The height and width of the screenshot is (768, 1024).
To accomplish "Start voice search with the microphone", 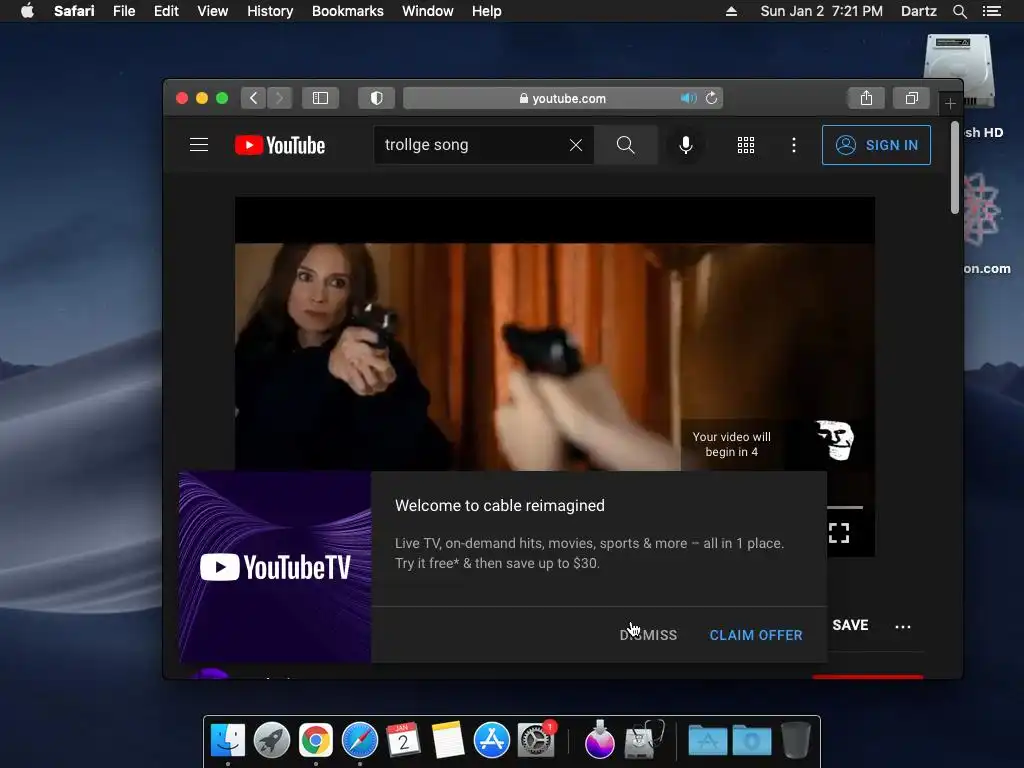I will tap(686, 145).
